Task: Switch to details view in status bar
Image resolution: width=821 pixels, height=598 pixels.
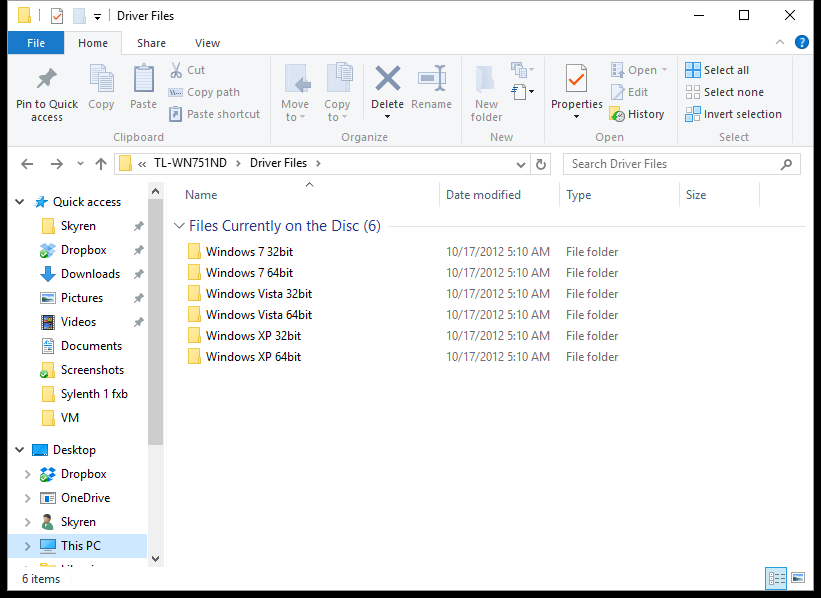Action: pos(776,578)
